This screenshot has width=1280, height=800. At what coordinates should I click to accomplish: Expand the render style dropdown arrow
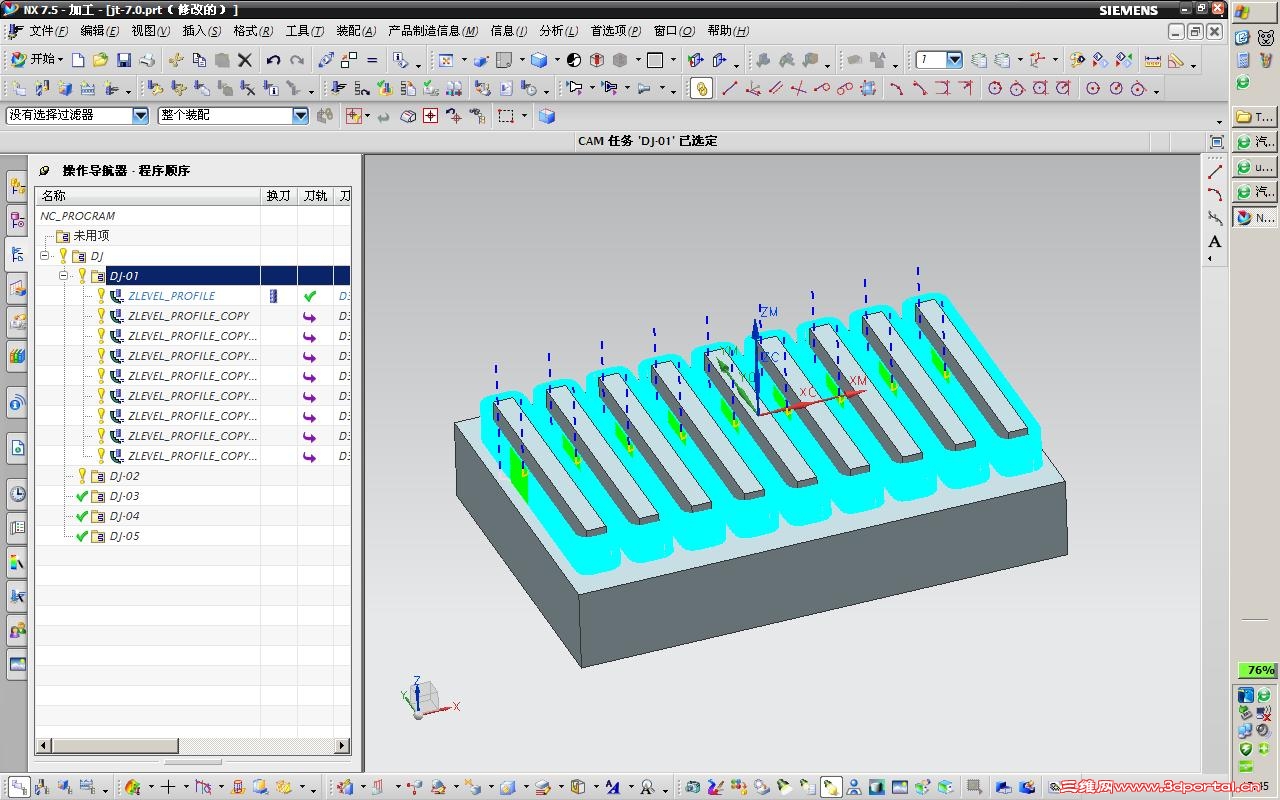click(557, 61)
